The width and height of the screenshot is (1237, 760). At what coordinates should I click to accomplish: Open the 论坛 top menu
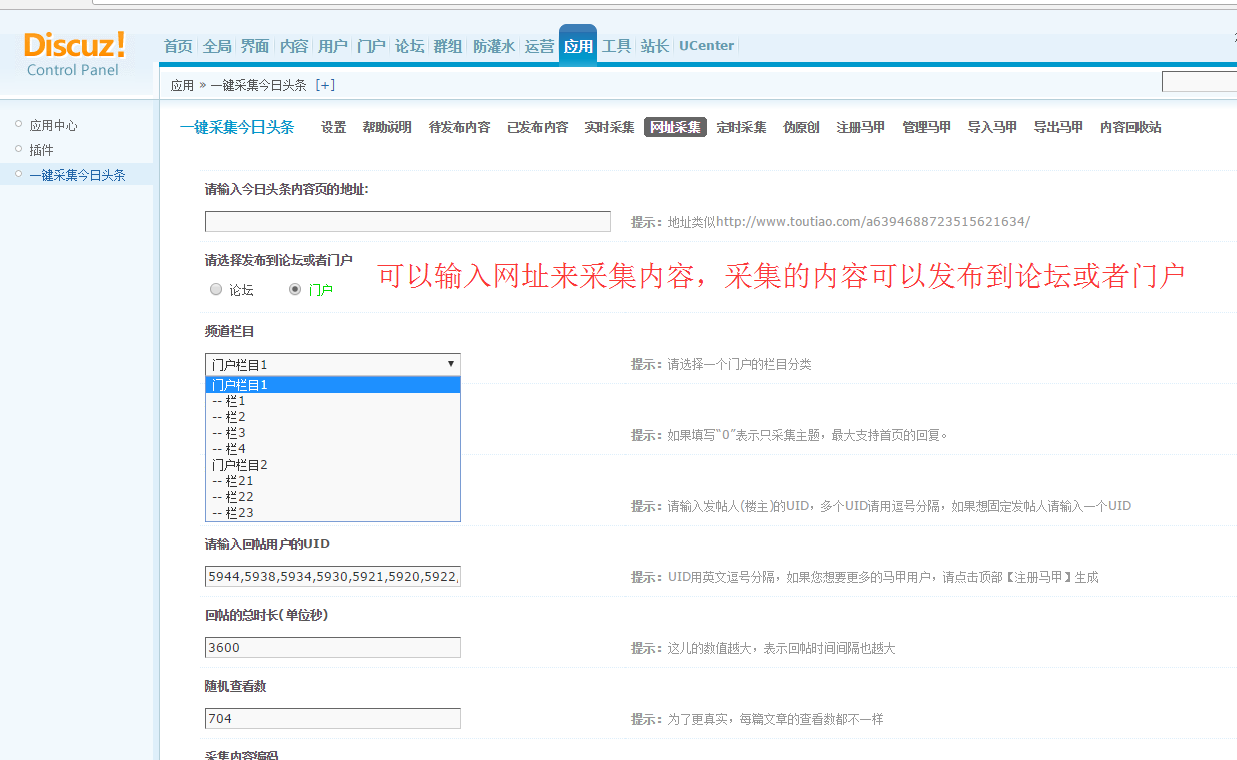(409, 46)
